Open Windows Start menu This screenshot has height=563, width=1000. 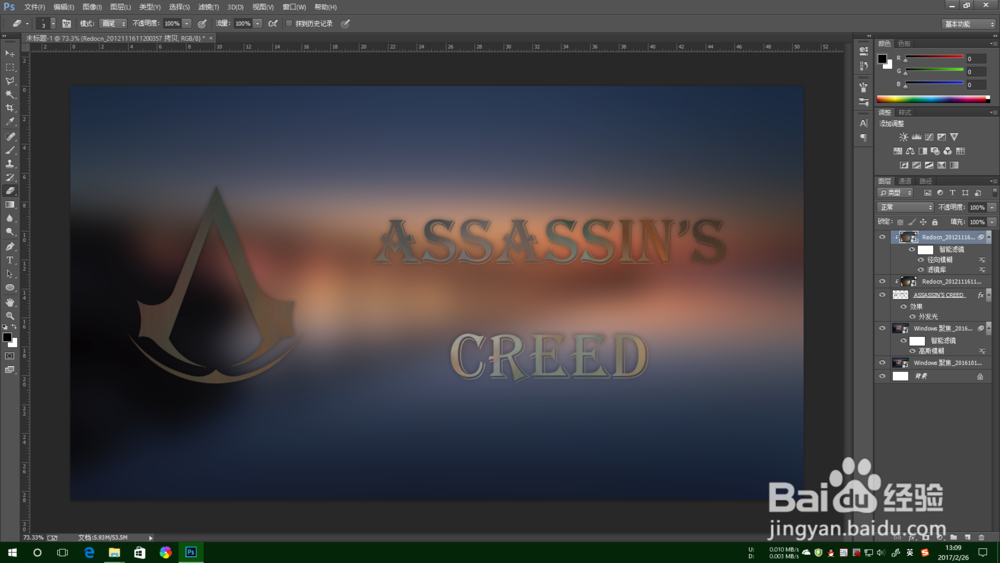pos(11,552)
